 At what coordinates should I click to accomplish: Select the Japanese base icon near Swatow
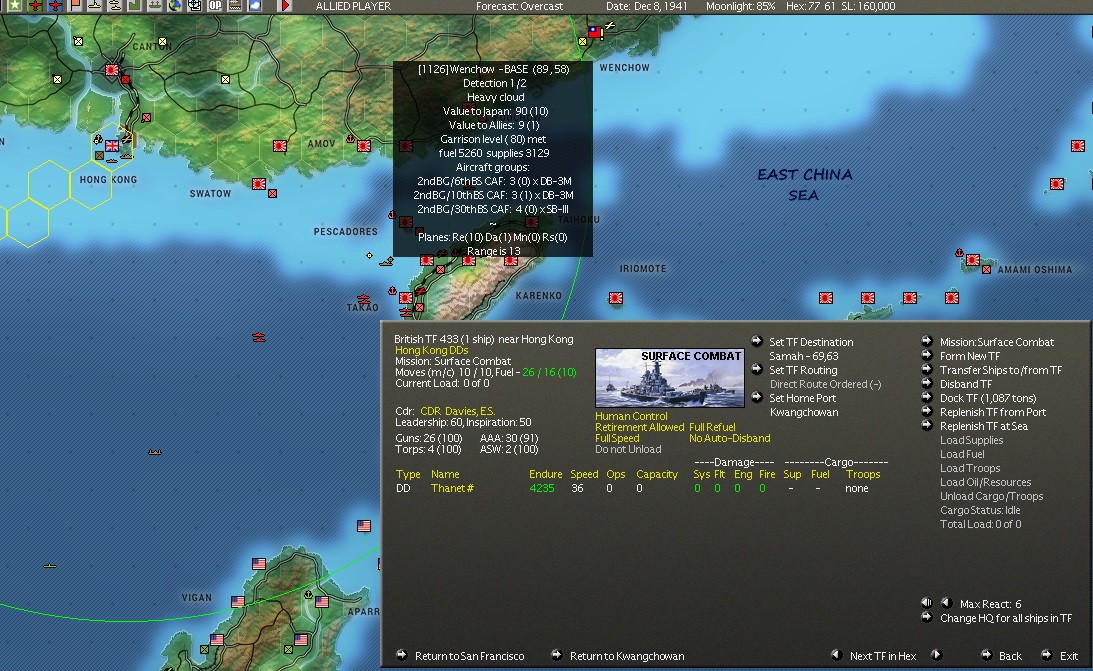pos(259,183)
